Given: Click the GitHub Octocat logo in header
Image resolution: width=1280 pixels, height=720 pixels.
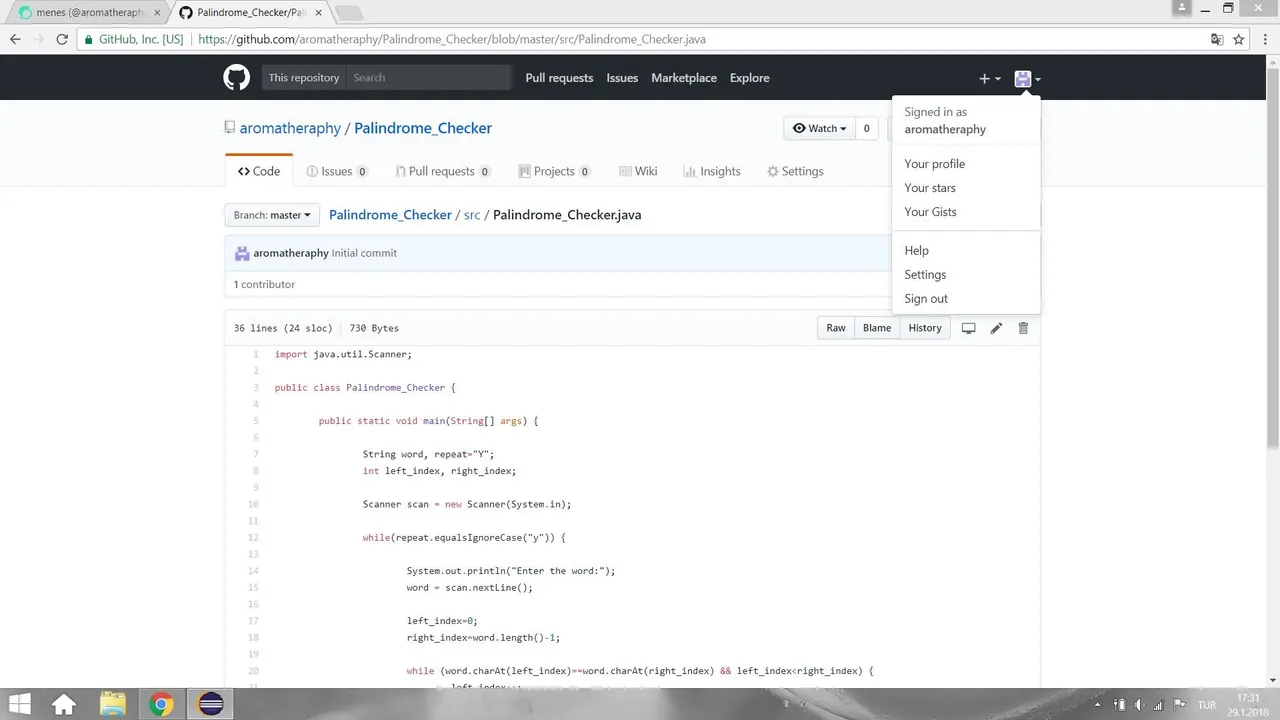Looking at the screenshot, I should [236, 78].
